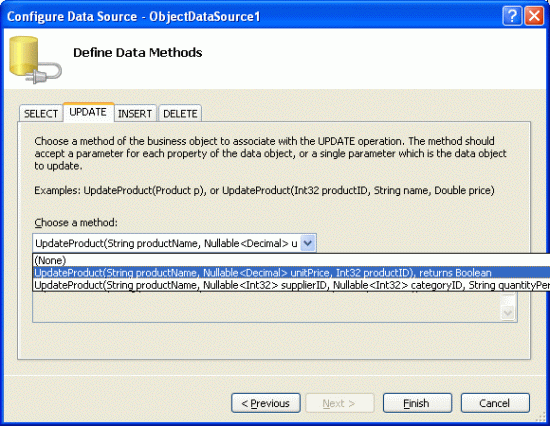
Task: Open the INSERT tab
Action: tap(135, 113)
